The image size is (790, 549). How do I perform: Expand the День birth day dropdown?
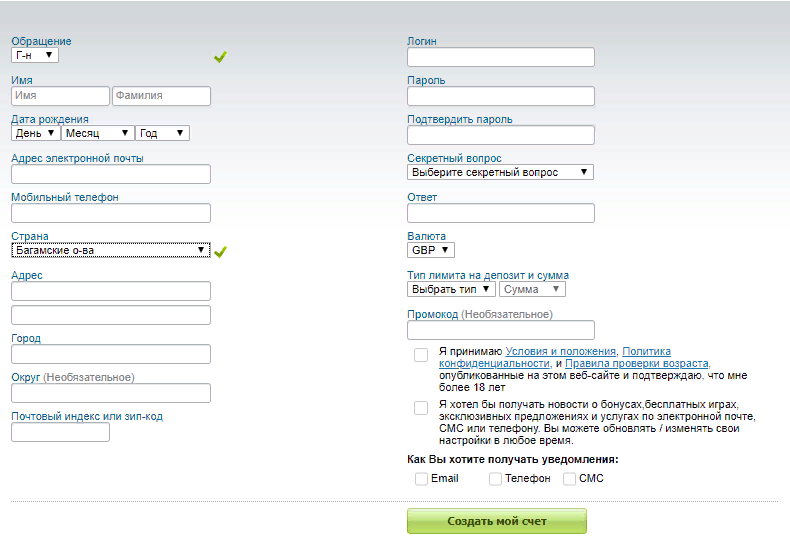pyautogui.click(x=36, y=133)
